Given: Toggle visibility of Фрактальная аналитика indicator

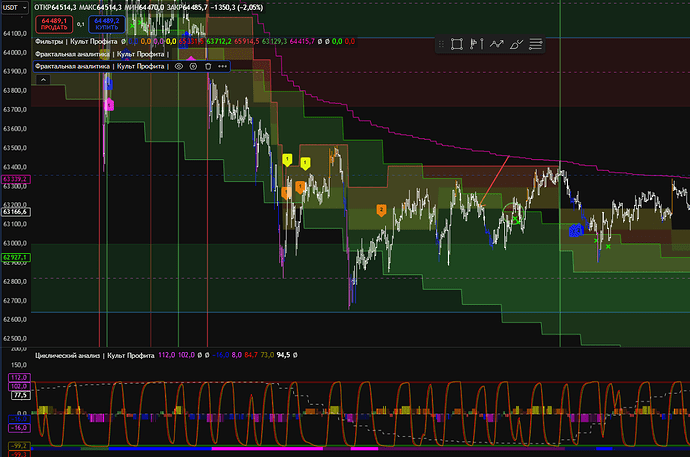Looking at the screenshot, I should 179,65.
